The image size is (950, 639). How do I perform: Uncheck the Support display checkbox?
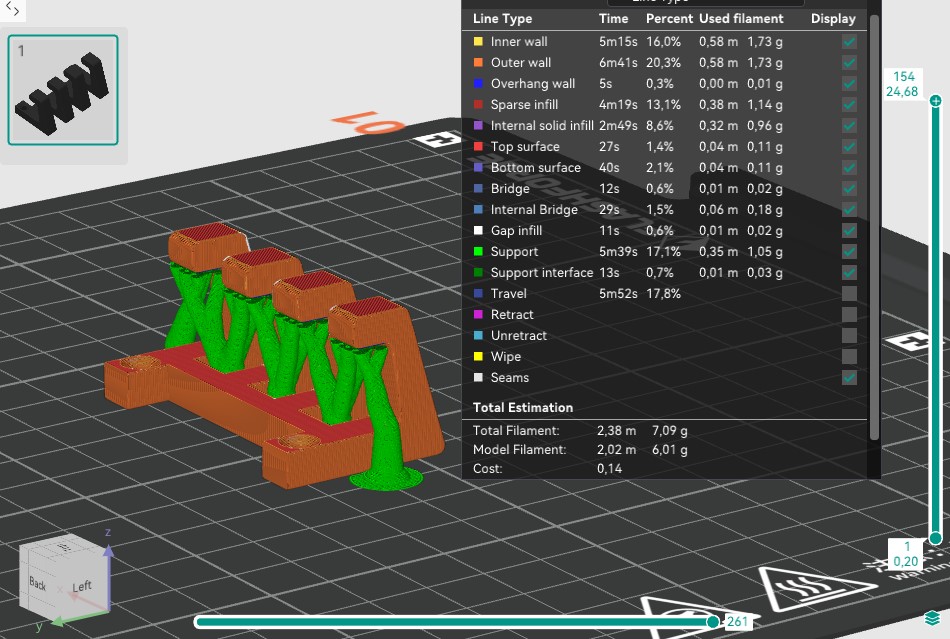click(849, 251)
